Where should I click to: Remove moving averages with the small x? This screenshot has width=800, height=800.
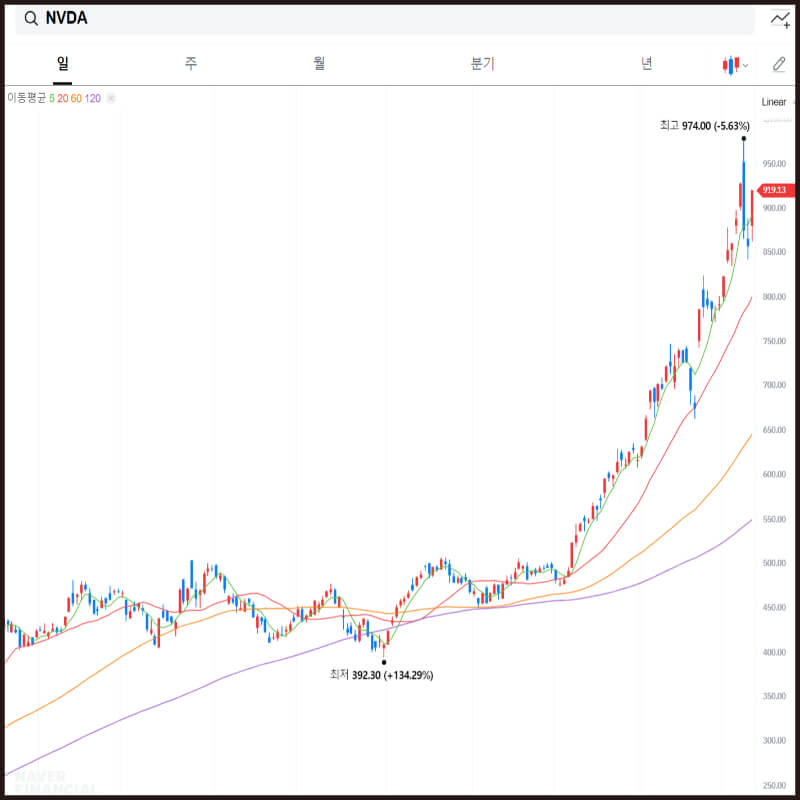pos(111,98)
